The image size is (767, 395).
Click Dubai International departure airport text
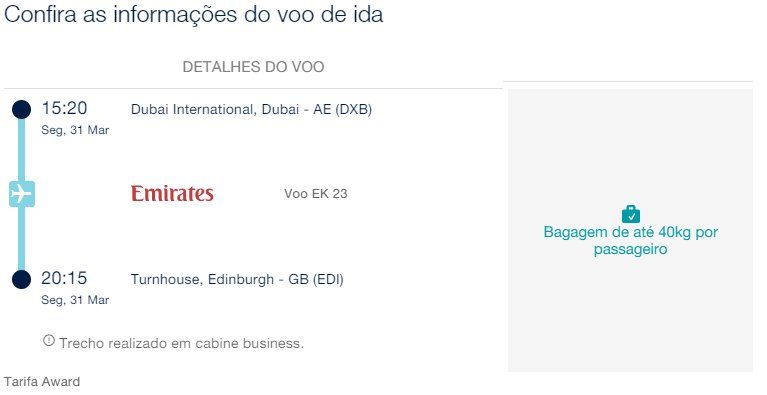click(x=251, y=109)
